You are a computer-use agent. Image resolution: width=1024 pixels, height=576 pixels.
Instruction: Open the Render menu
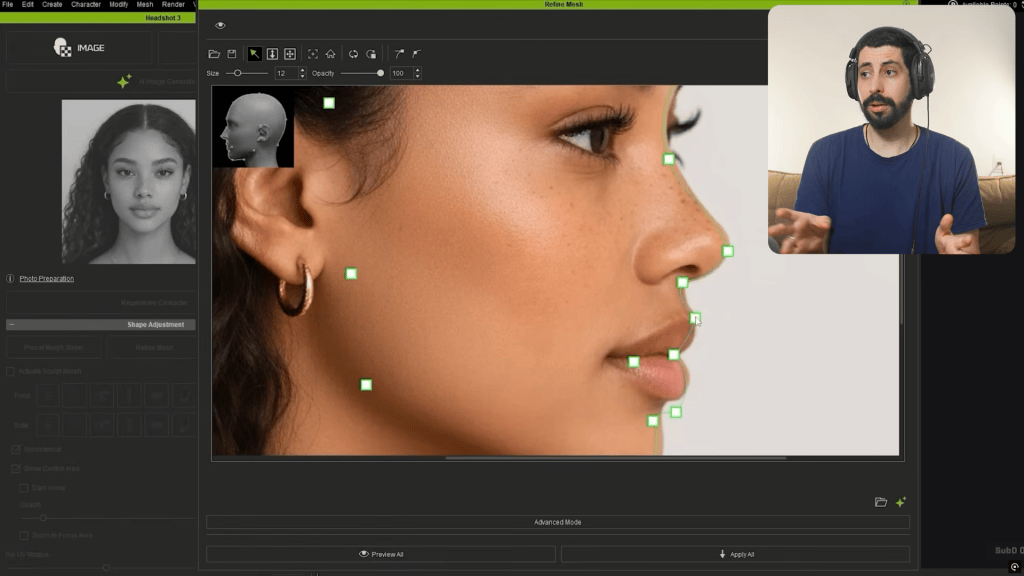pyautogui.click(x=173, y=5)
